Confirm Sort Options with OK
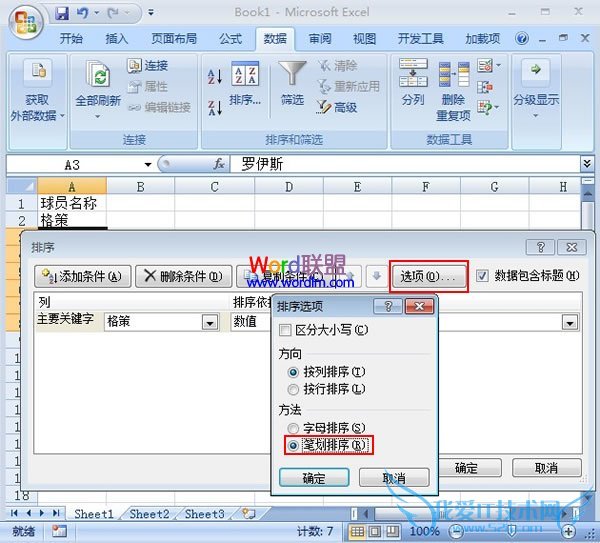This screenshot has width=600, height=543. 314,478
